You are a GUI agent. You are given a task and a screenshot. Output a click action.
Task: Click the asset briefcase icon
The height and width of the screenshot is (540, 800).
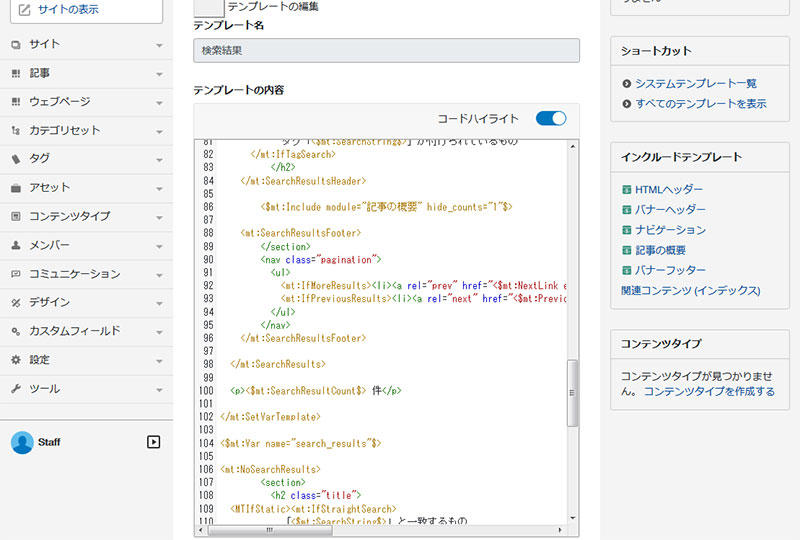point(16,188)
